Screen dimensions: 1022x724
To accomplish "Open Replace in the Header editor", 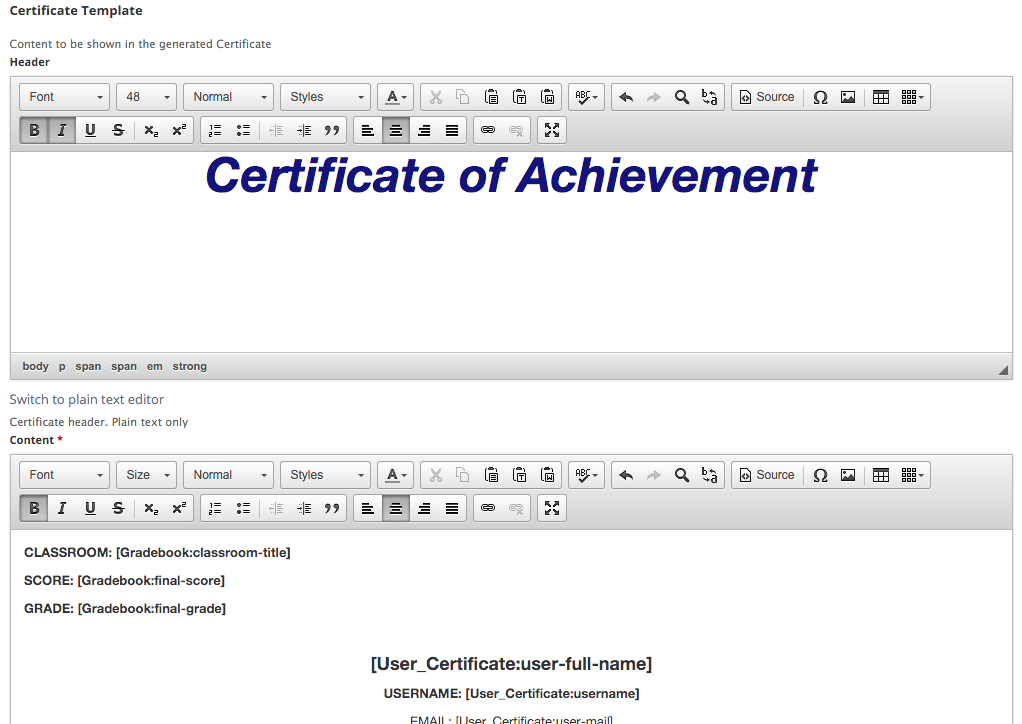I will coord(710,97).
